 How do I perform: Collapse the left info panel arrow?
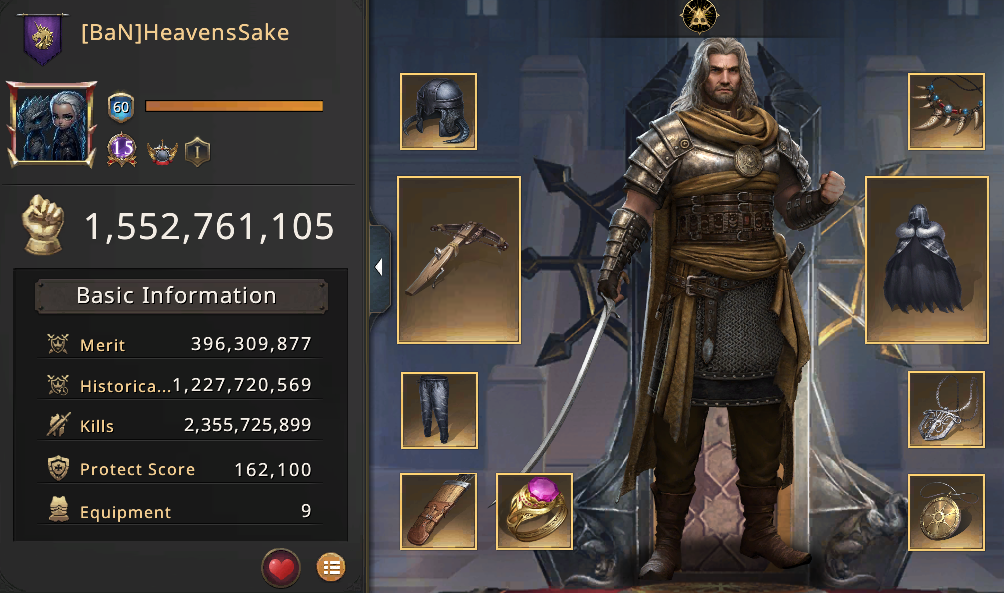[379, 267]
